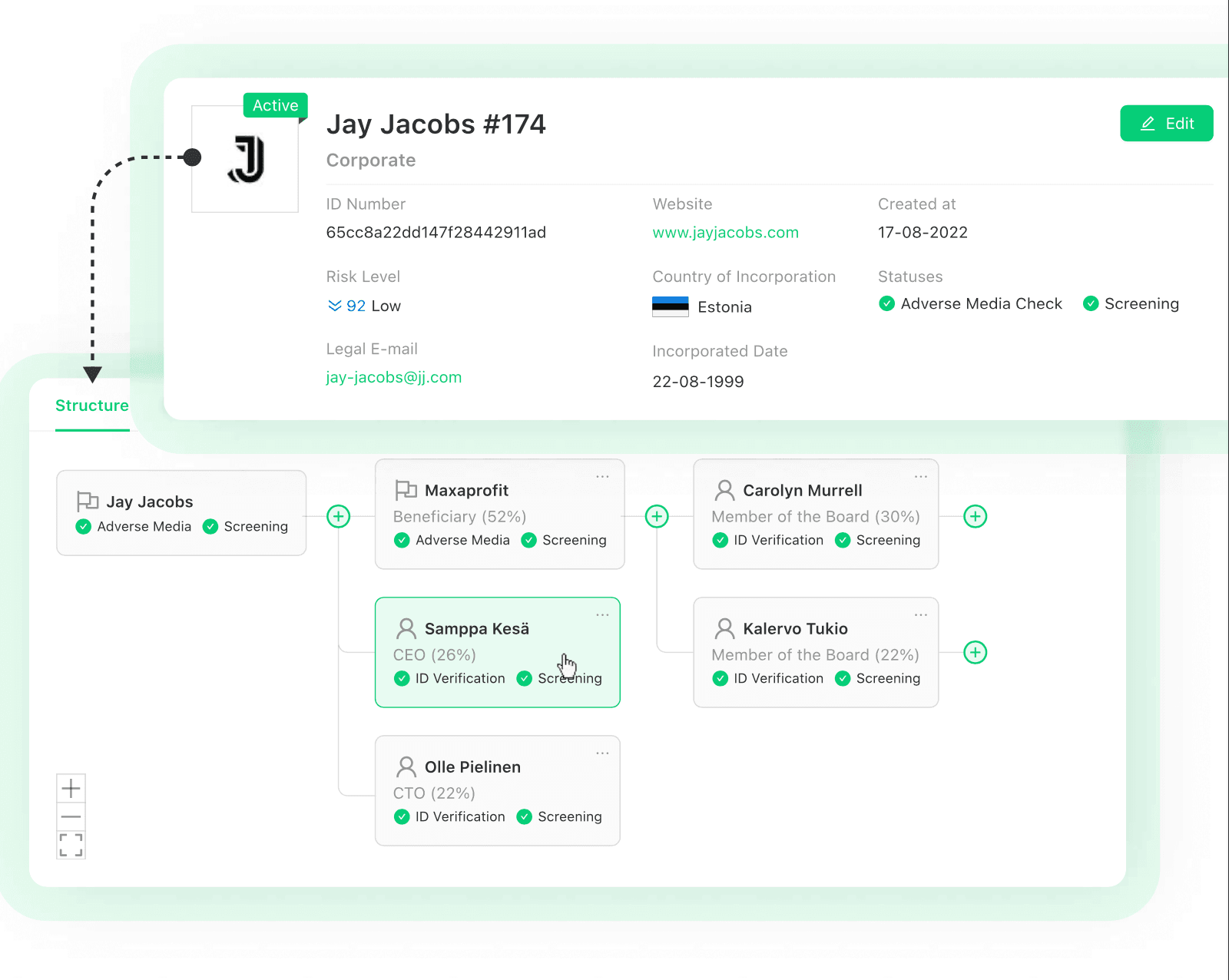The width and height of the screenshot is (1229, 980).
Task: Click Member of the Board (30%) text
Action: 815,516
